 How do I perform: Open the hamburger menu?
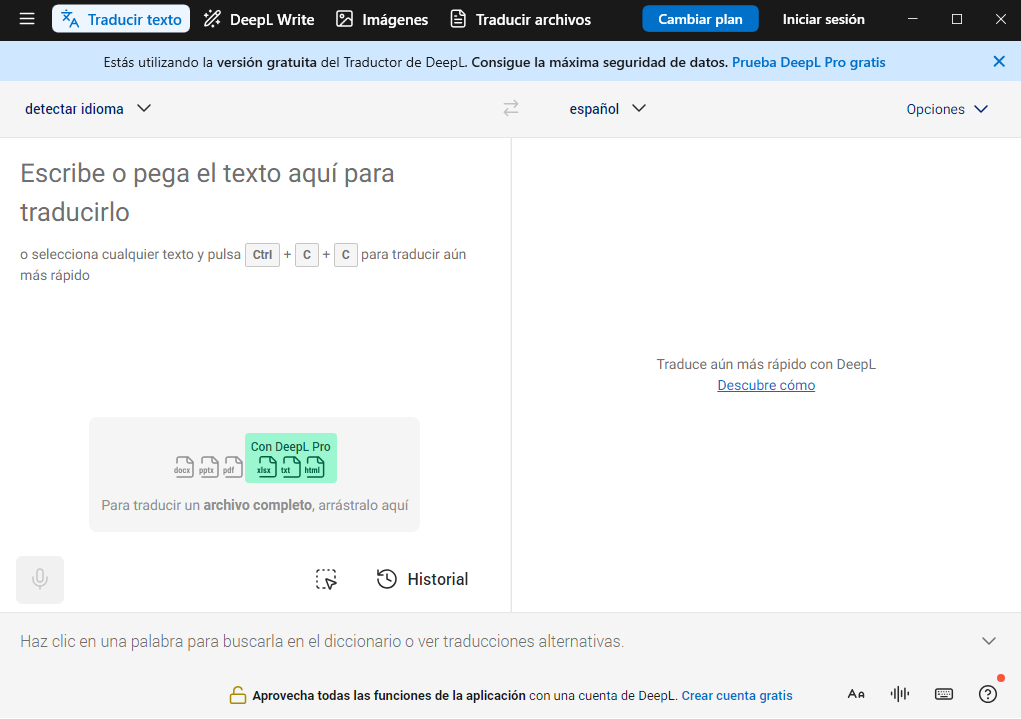click(27, 19)
